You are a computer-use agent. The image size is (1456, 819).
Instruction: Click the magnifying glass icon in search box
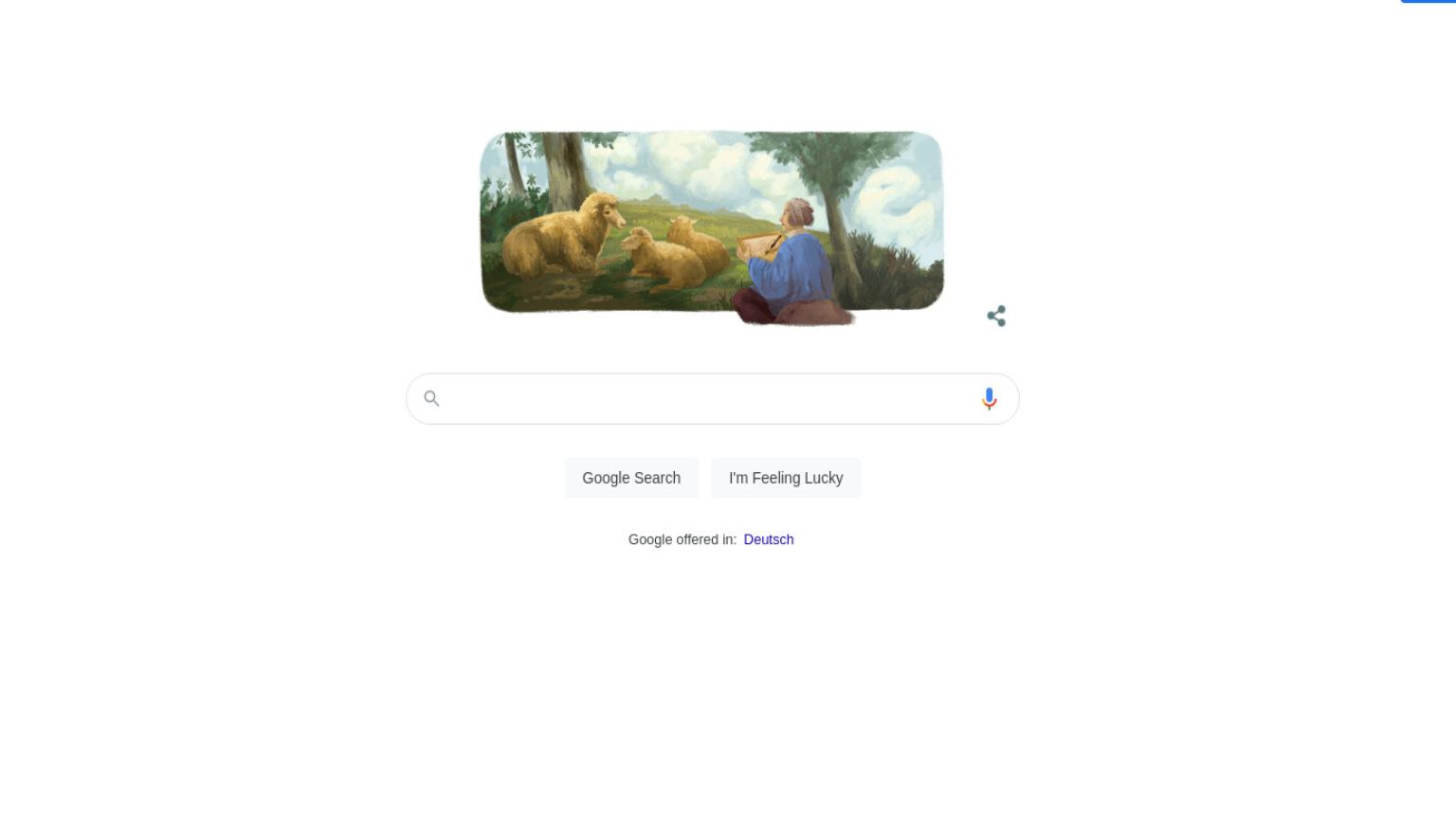(431, 398)
